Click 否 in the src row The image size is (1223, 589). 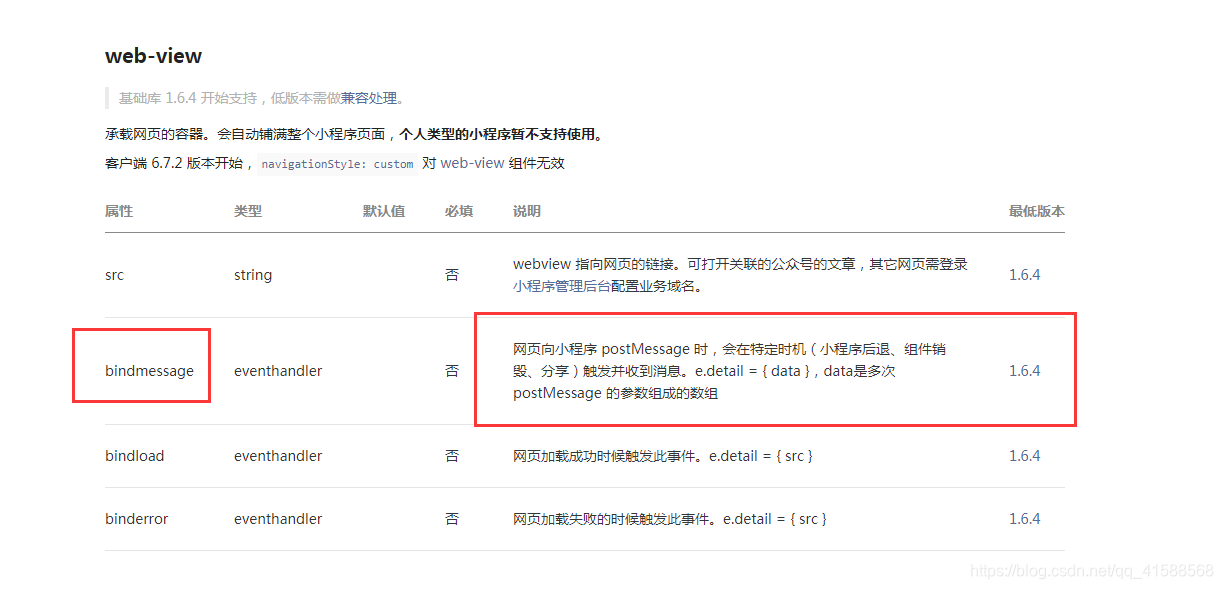pyautogui.click(x=452, y=275)
